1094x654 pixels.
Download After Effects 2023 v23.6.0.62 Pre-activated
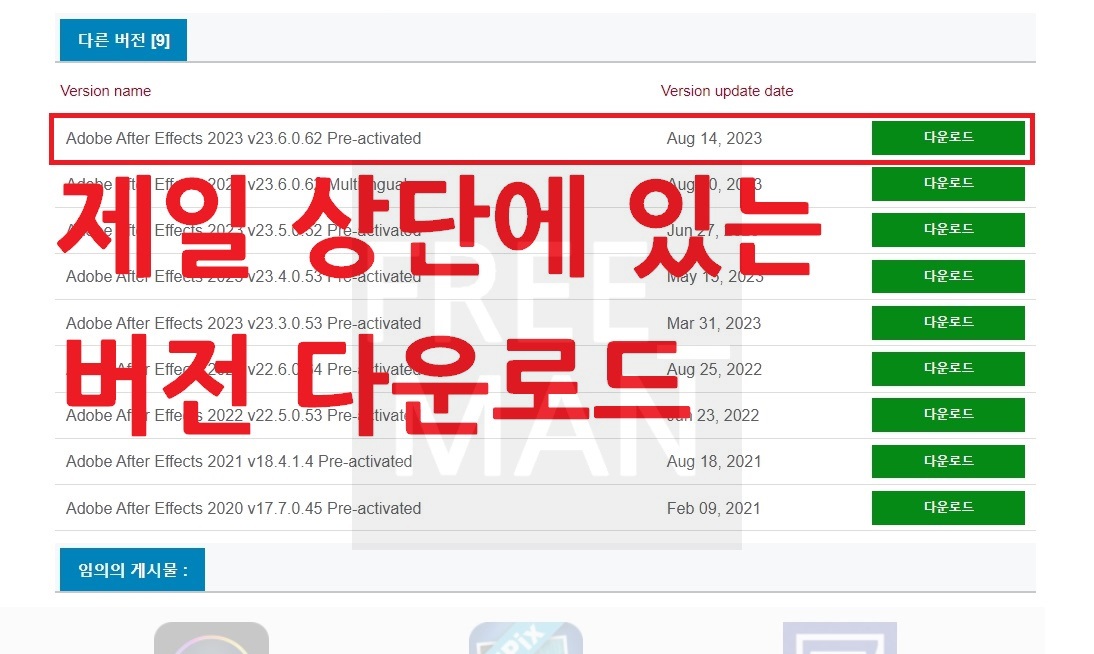click(947, 137)
